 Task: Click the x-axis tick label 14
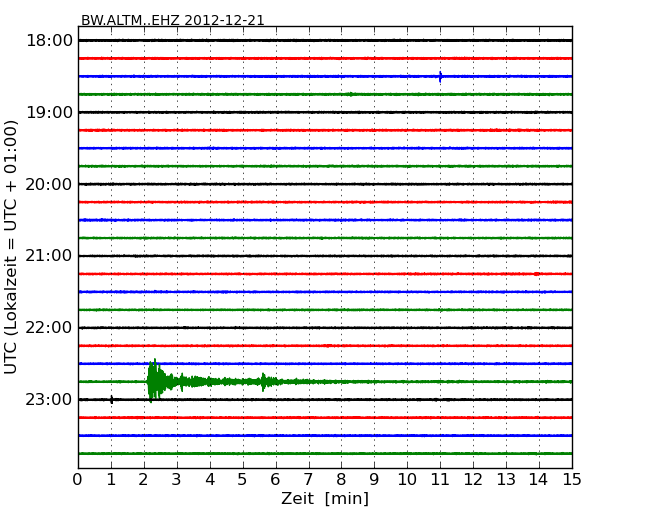coord(539,480)
